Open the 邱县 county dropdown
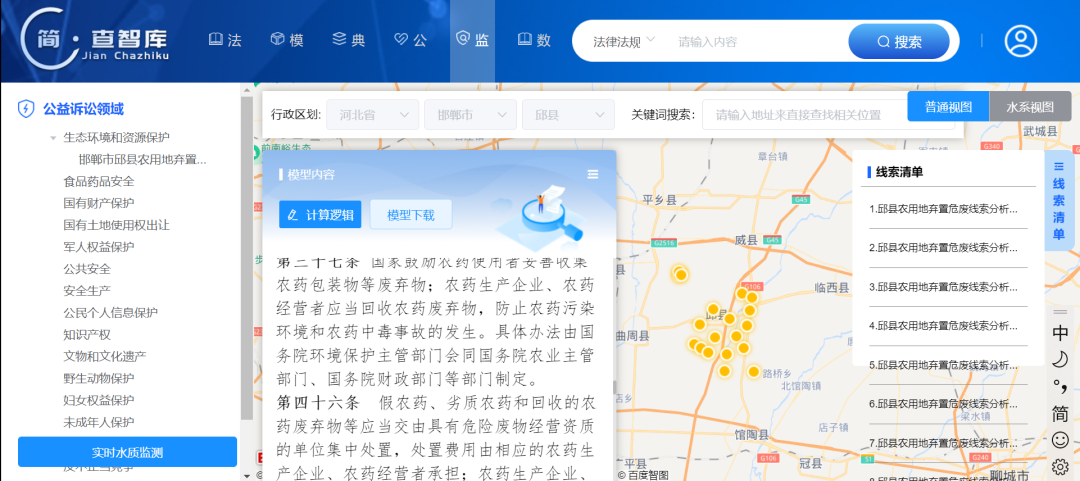This screenshot has width=1080, height=481. click(x=568, y=114)
